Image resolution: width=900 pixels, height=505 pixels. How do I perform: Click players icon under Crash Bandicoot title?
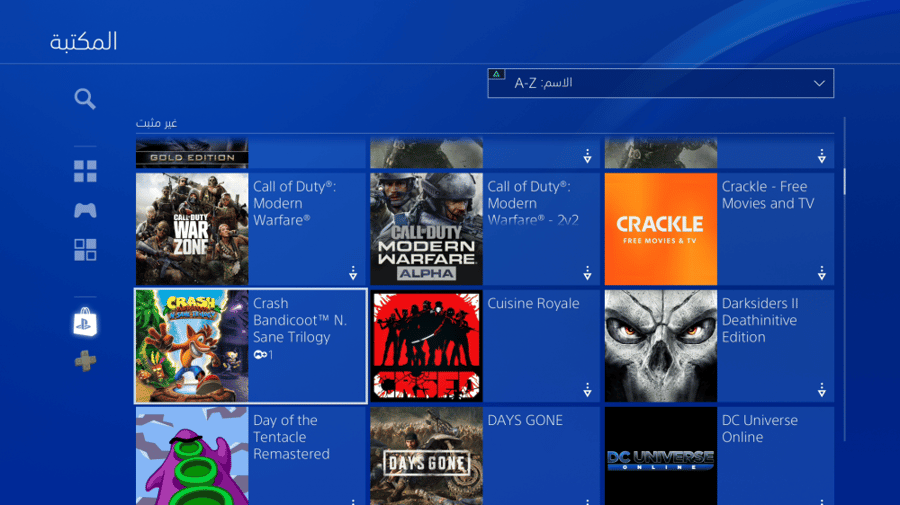click(x=263, y=355)
